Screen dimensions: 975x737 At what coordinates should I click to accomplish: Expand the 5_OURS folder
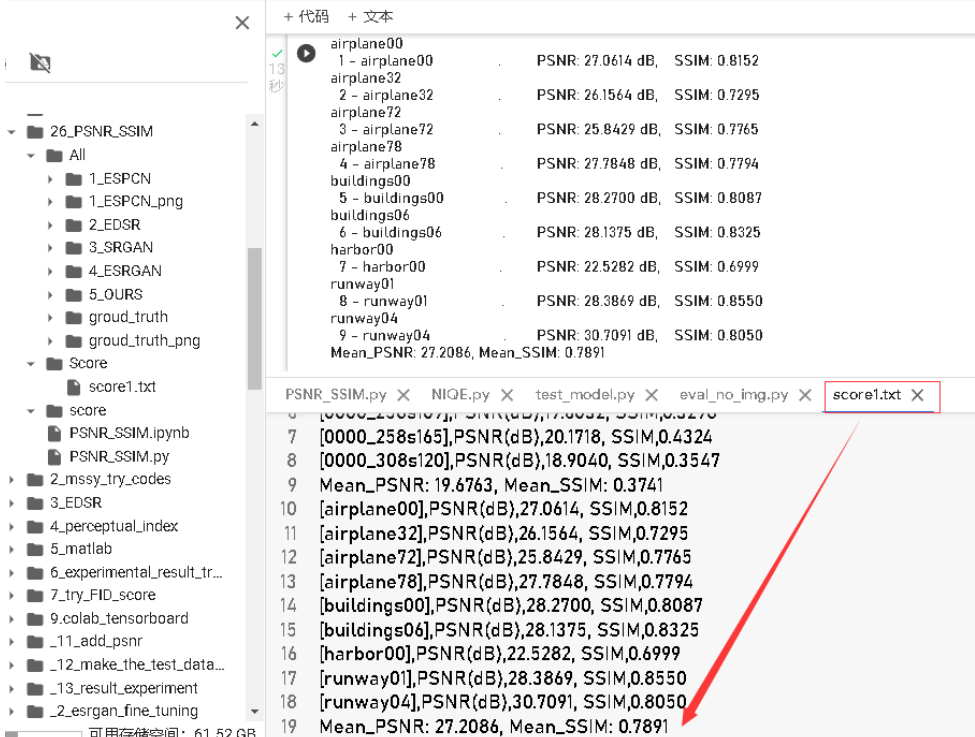click(50, 295)
